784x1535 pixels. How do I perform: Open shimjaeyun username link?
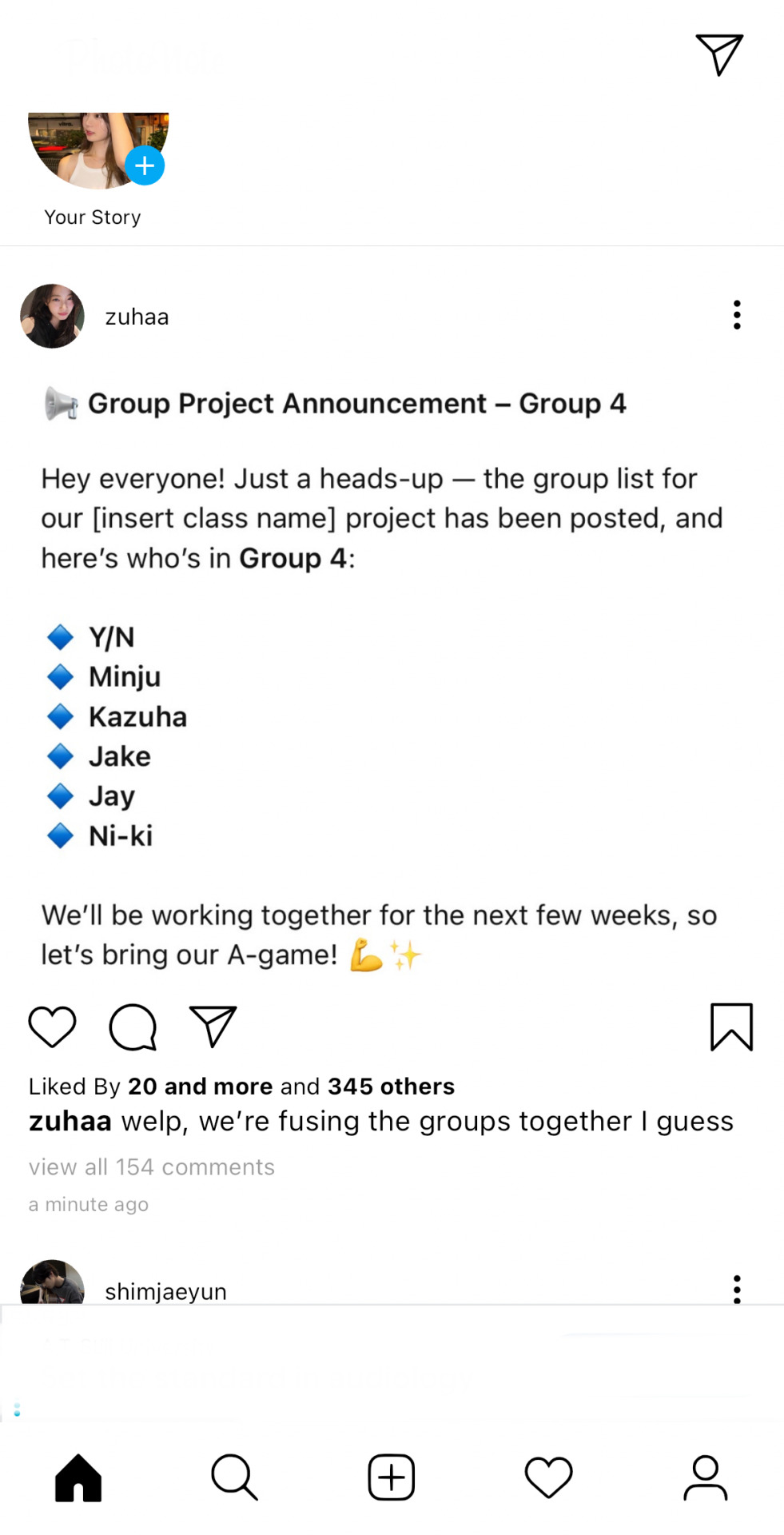coord(165,1291)
